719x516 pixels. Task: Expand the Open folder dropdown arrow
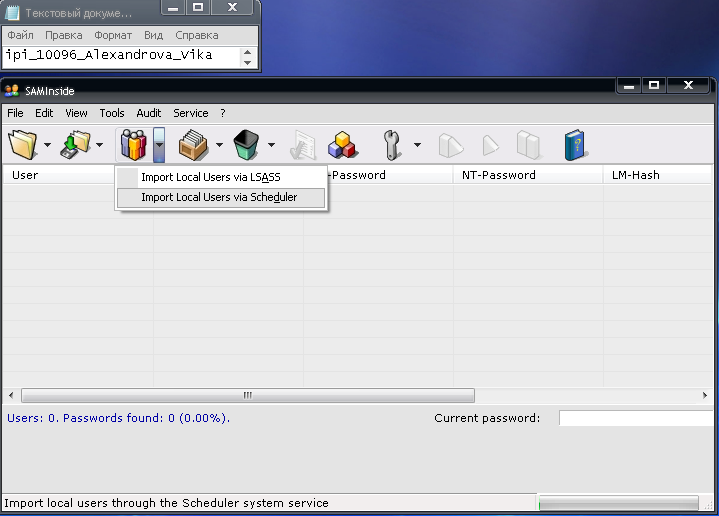47,145
